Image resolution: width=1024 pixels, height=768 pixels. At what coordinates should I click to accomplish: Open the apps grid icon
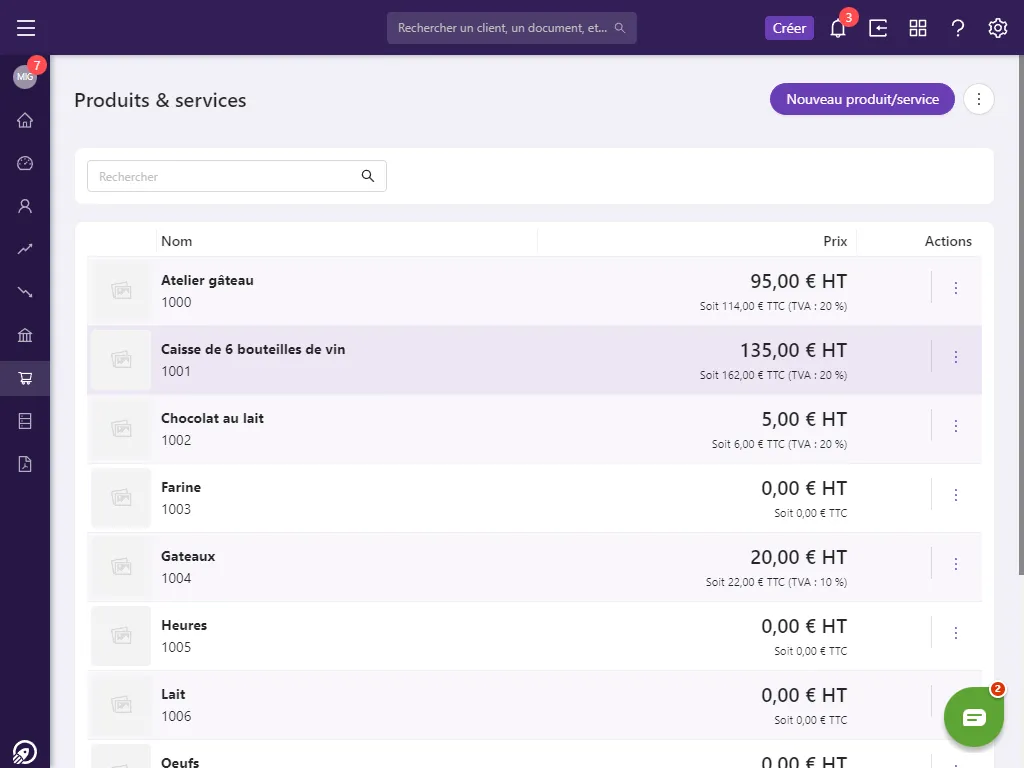point(918,28)
